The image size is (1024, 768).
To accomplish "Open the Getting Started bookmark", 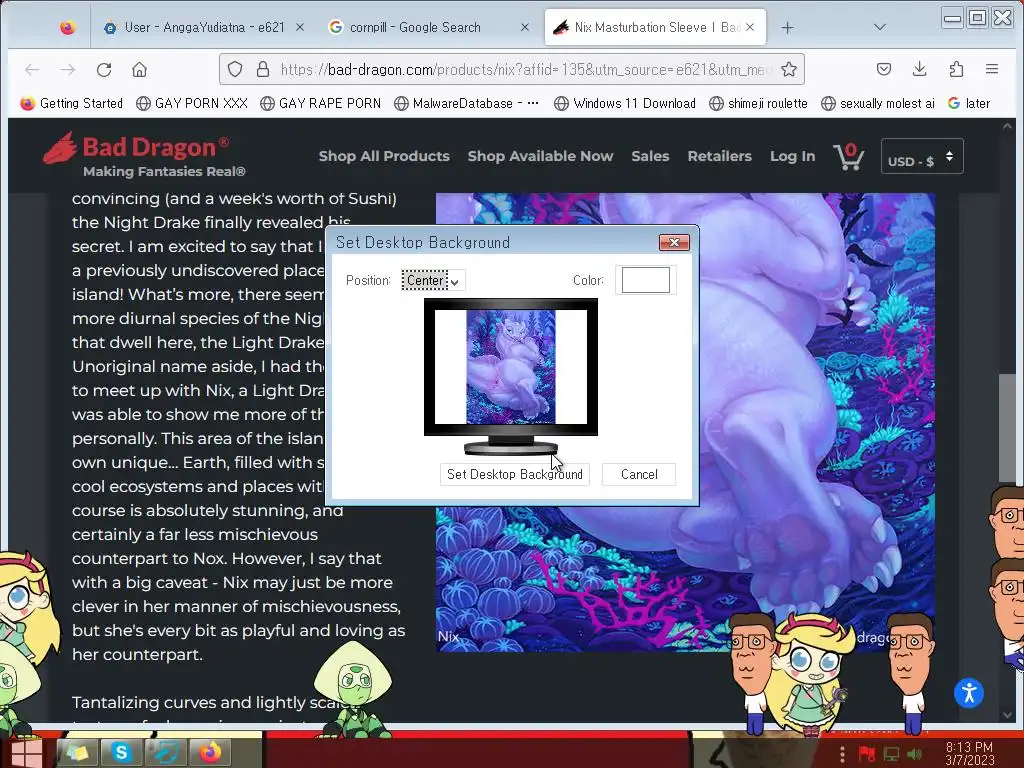I will [x=72, y=103].
